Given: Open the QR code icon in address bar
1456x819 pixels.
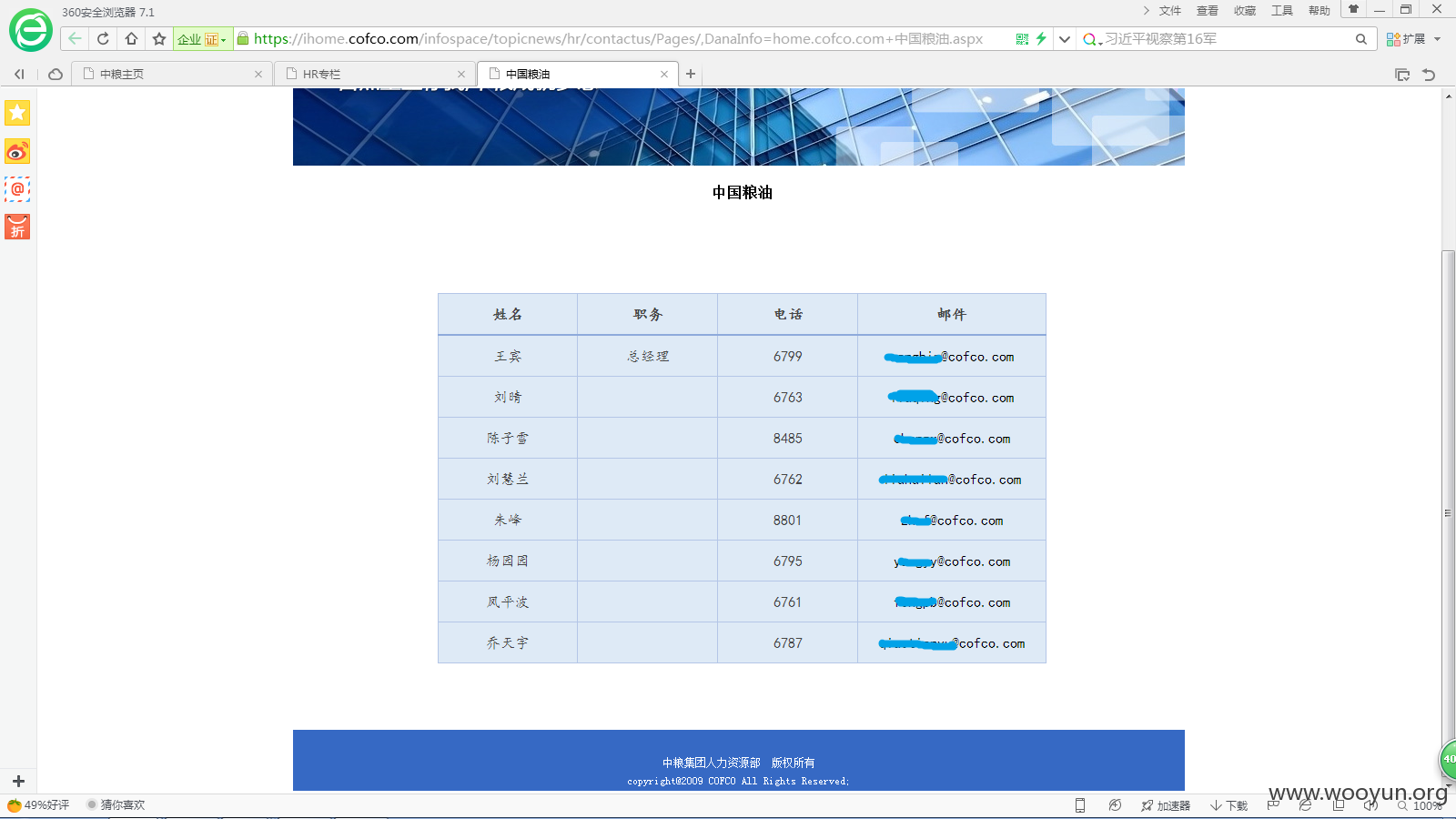Looking at the screenshot, I should tap(1022, 39).
